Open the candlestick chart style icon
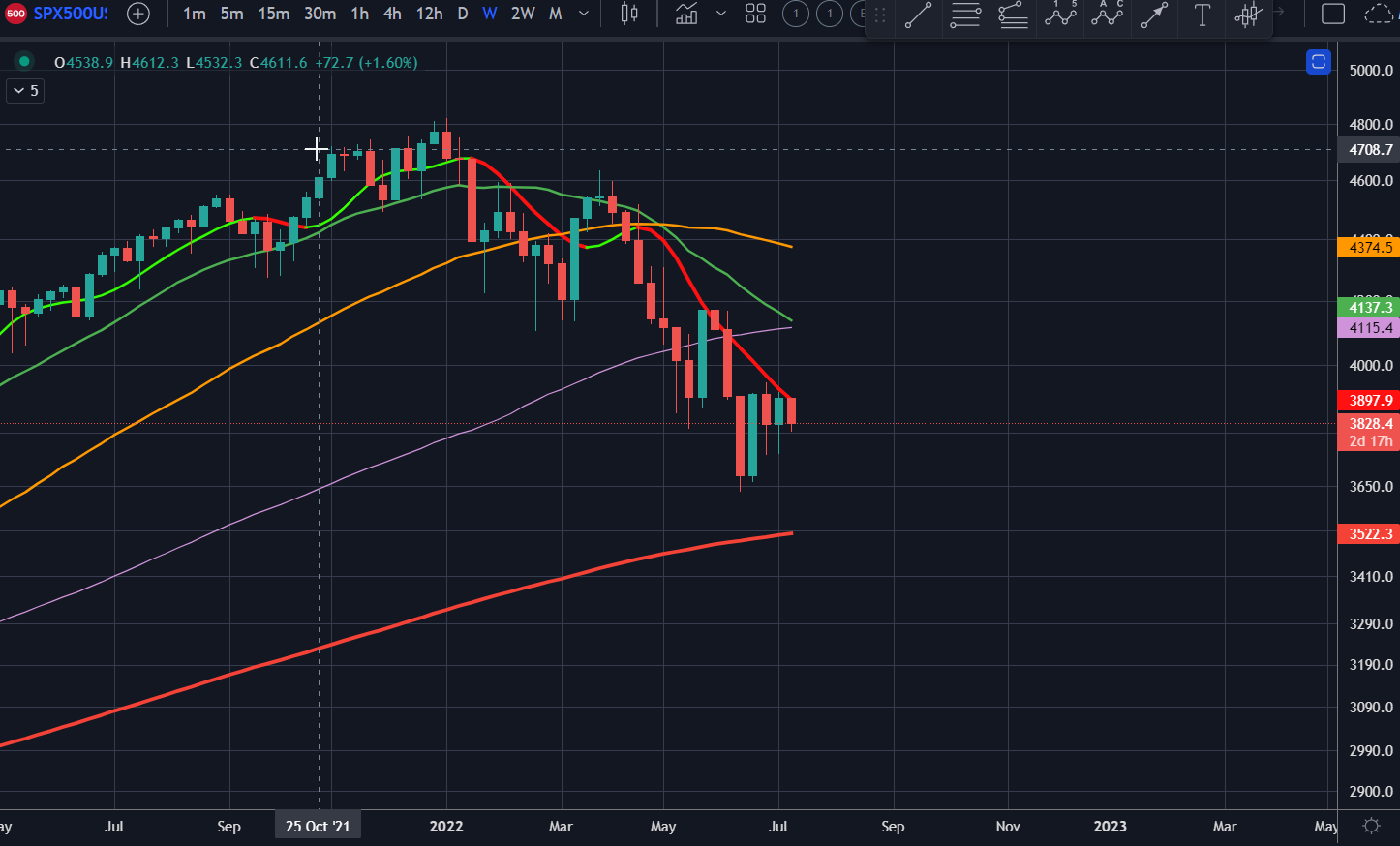 [628, 15]
